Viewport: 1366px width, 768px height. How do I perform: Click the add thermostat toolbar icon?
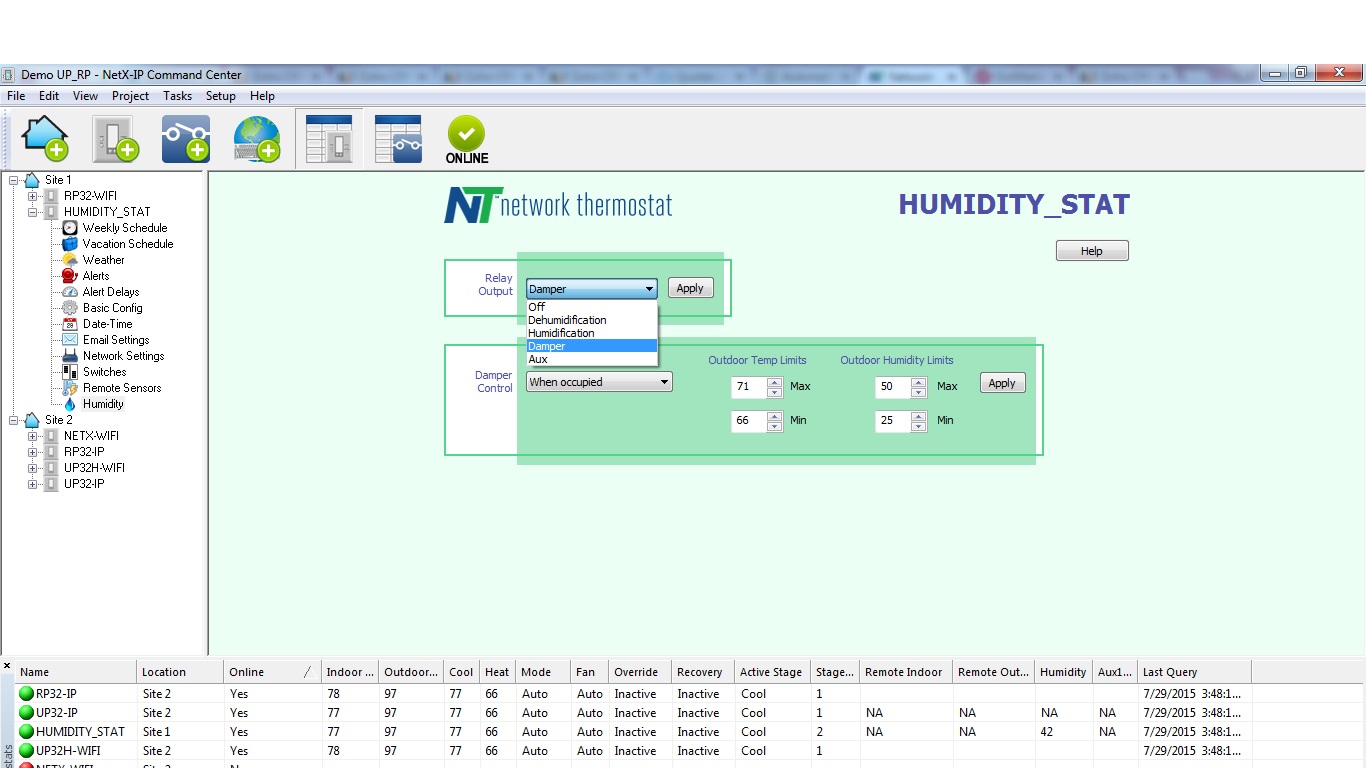click(116, 138)
